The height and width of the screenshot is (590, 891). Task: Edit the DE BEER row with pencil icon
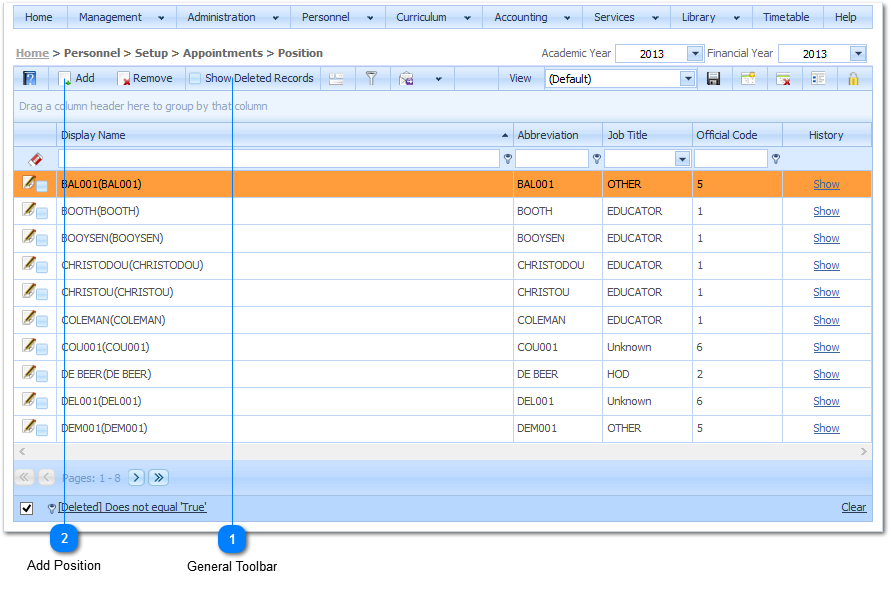pyautogui.click(x=28, y=372)
